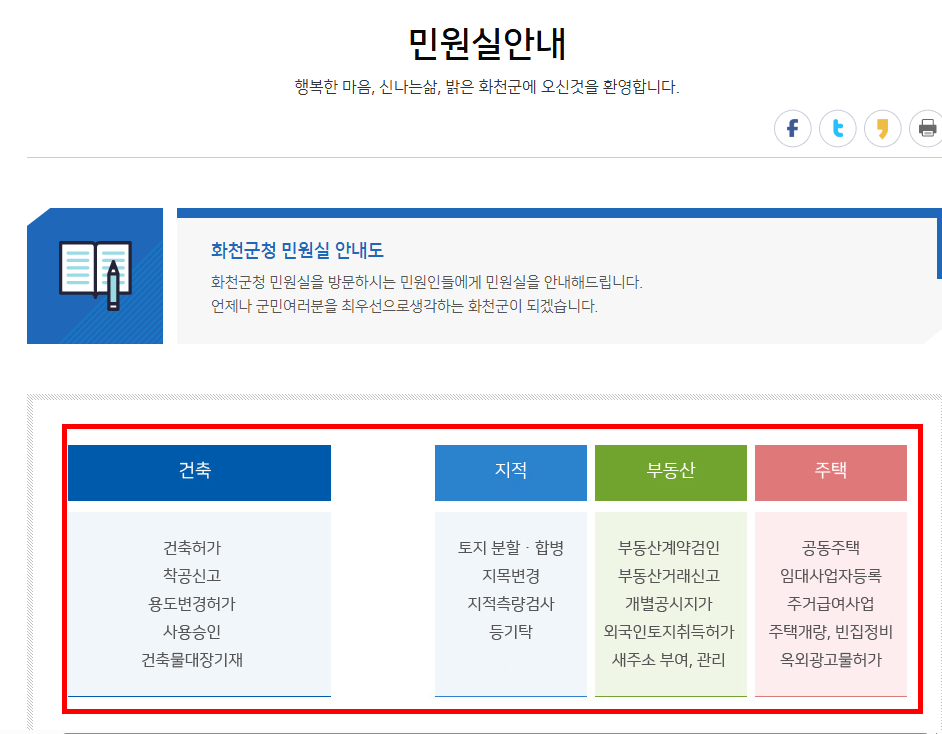
Task: Open 부동산계약서검인 information
Action: (x=671, y=548)
